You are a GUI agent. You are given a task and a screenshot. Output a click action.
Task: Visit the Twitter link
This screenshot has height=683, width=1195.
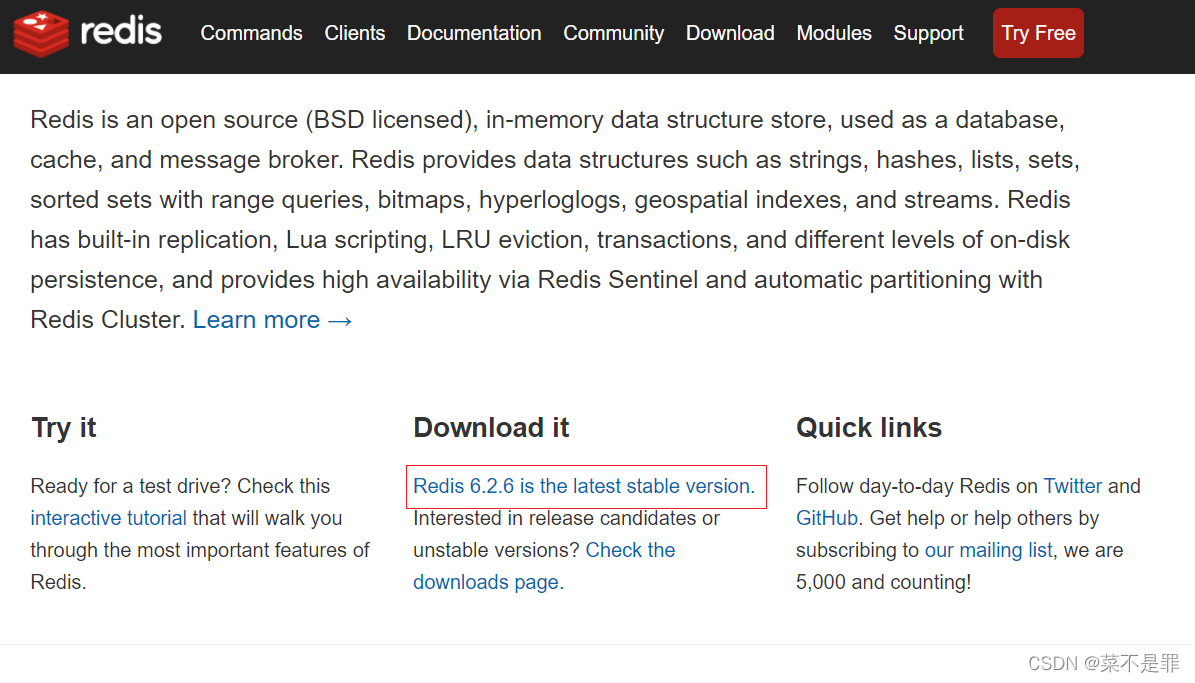(x=1072, y=486)
